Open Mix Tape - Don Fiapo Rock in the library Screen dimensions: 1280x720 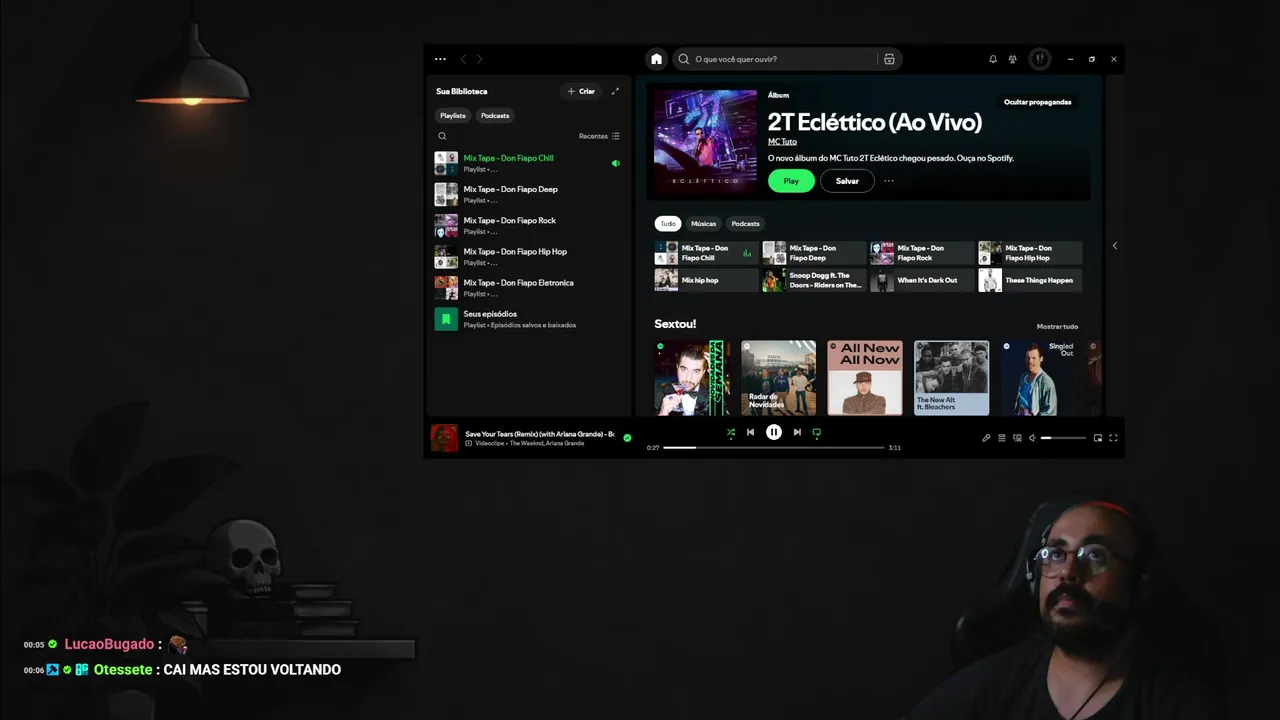click(x=527, y=225)
